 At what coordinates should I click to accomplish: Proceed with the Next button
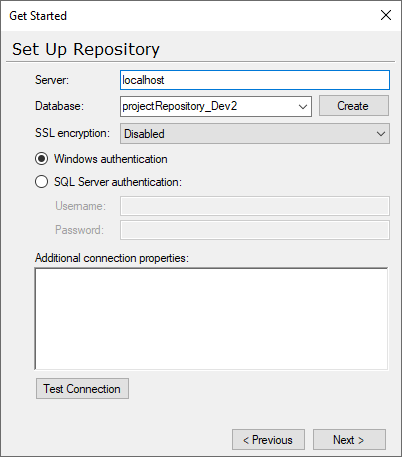[x=349, y=440]
